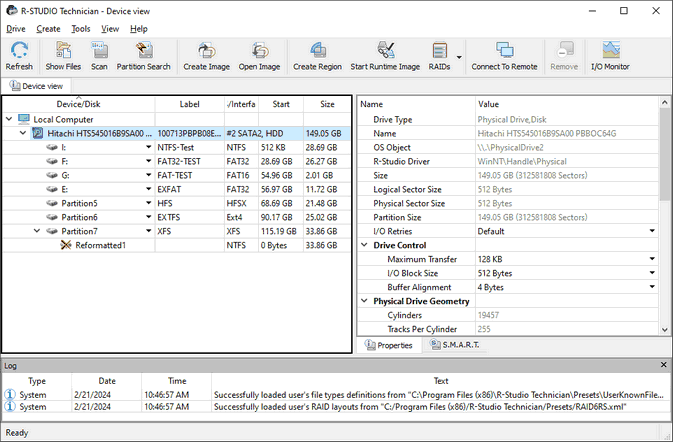The image size is (673, 442).
Task: Click the drive icon for F:
Action: [x=52, y=161]
